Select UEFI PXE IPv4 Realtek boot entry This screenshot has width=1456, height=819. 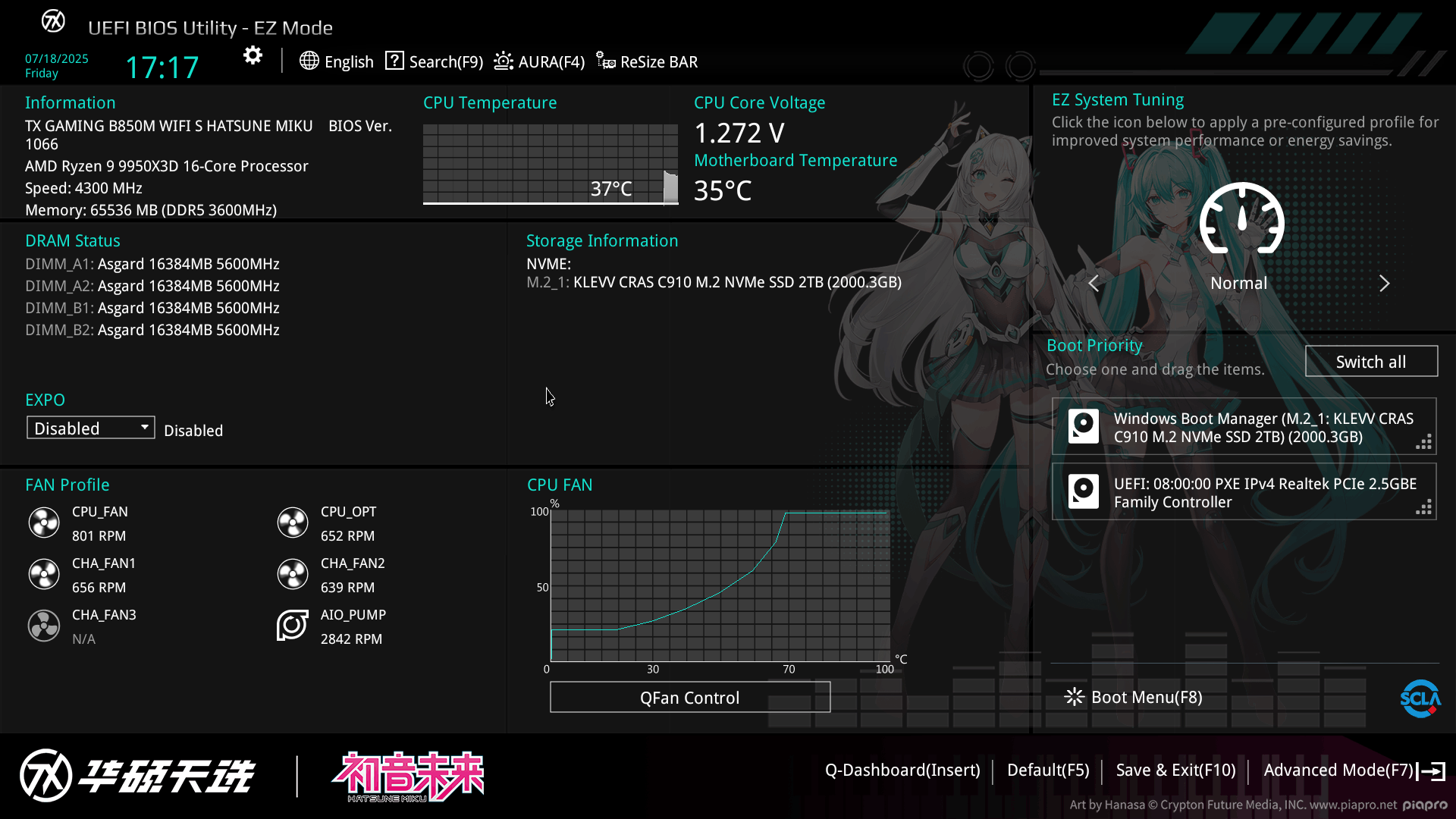[x=1244, y=491]
